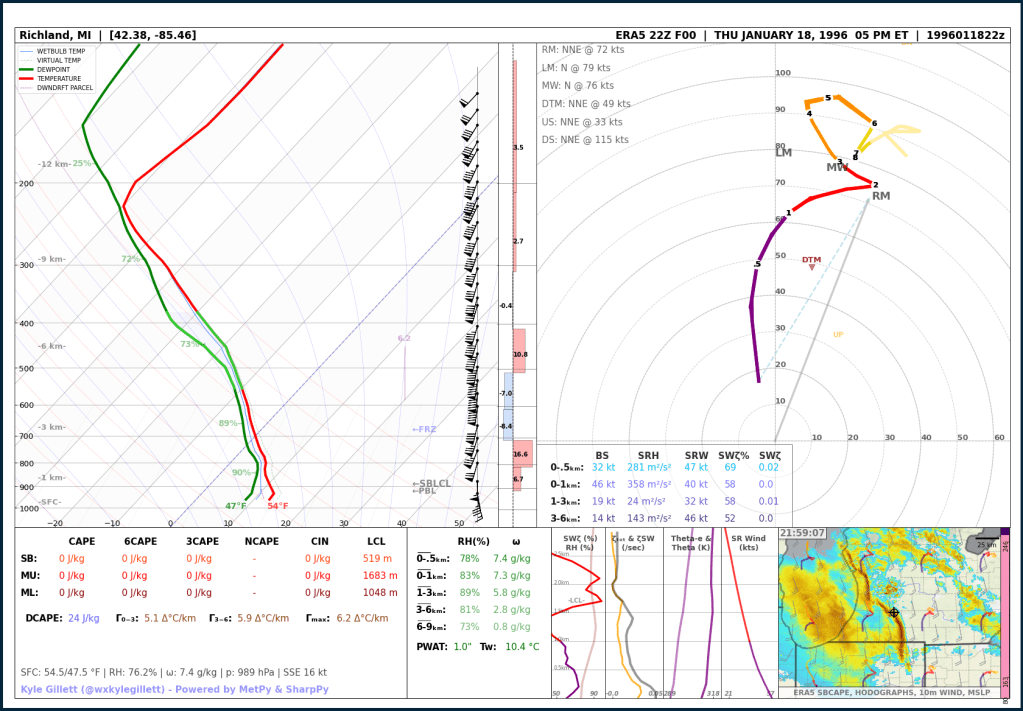Click the Richland, MI location title

click(x=108, y=35)
